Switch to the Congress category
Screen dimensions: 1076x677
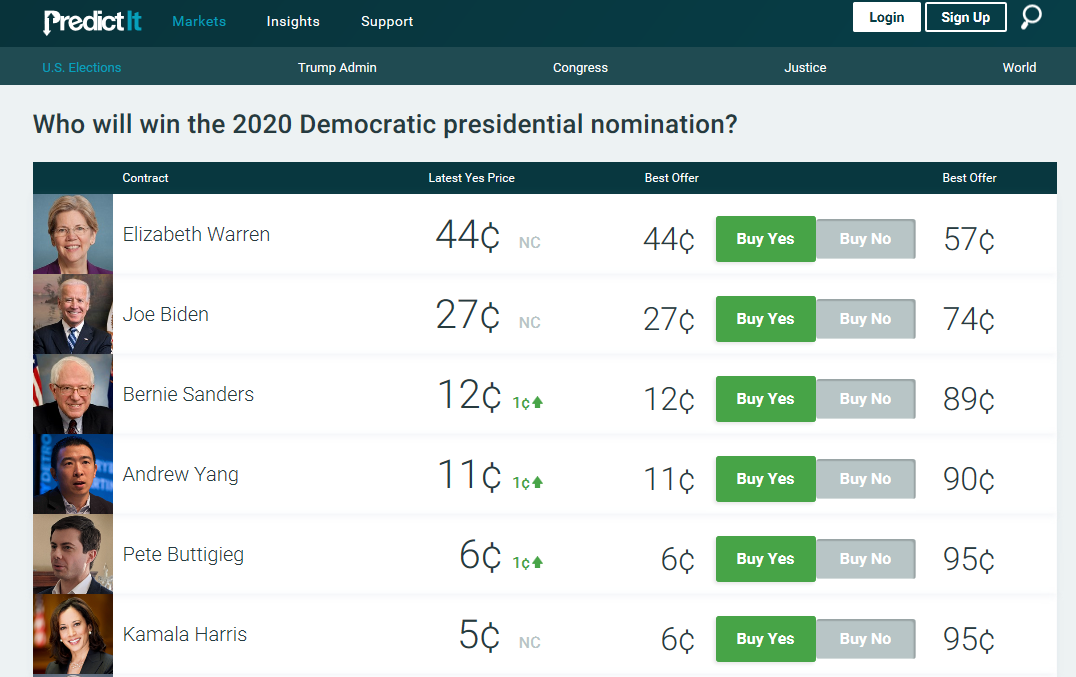(580, 68)
